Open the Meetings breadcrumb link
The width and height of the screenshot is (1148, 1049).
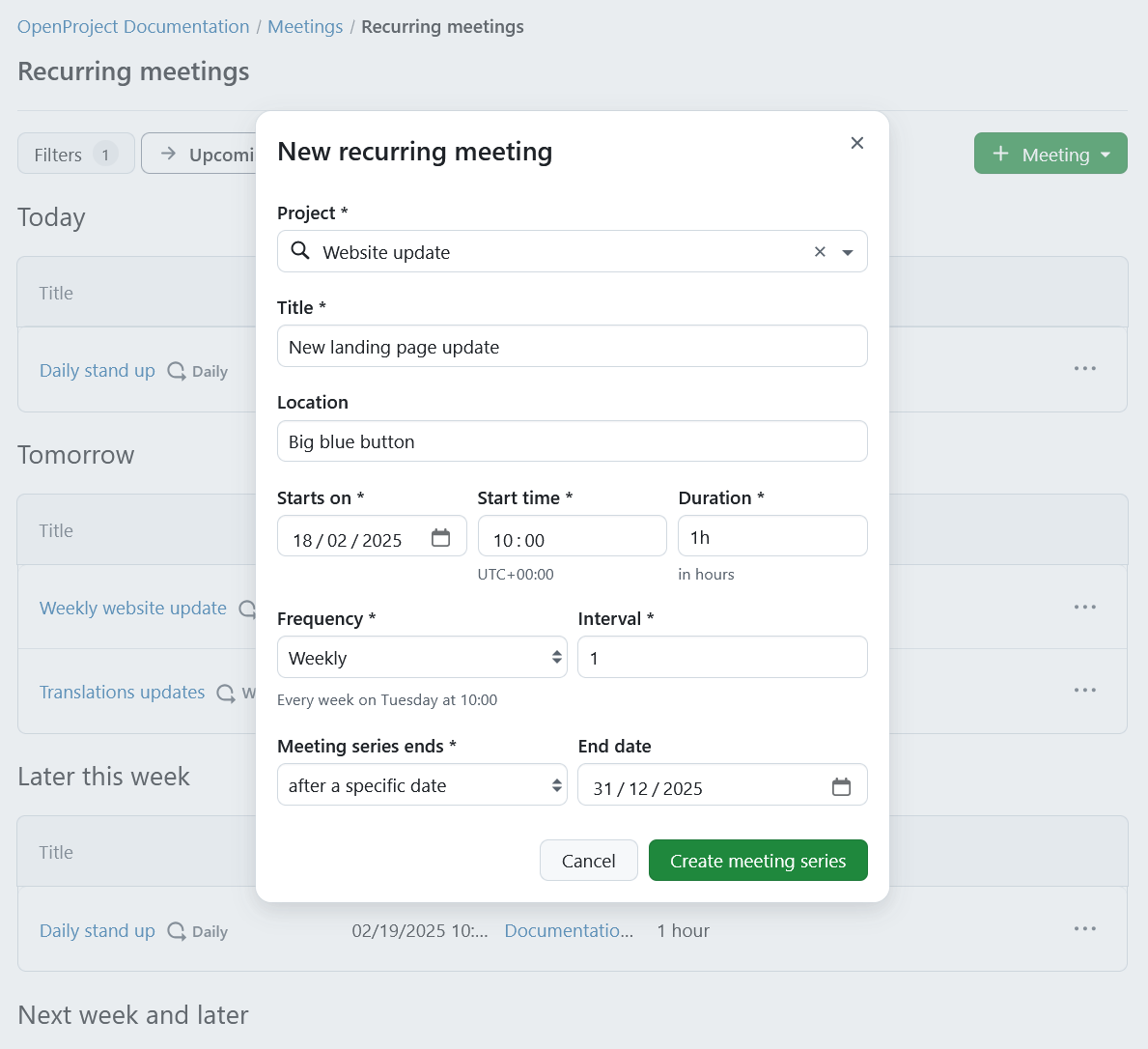point(305,26)
